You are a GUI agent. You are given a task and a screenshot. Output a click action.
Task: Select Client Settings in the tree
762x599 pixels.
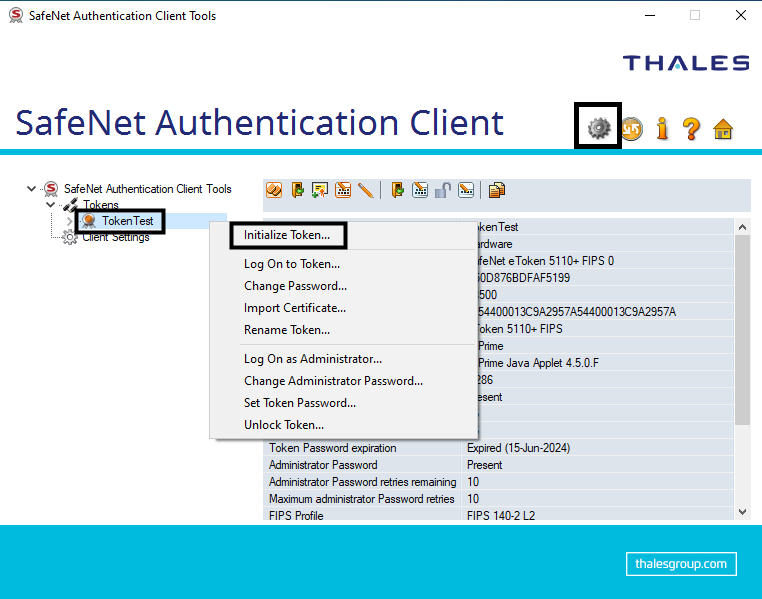coord(115,237)
